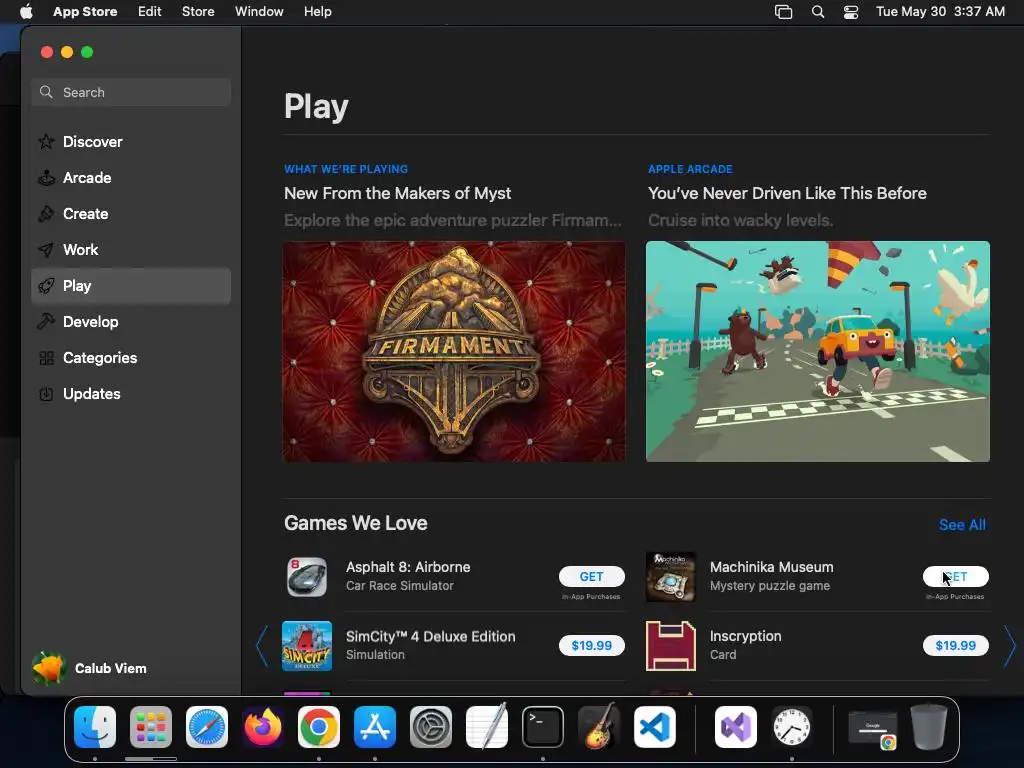Screen dimensions: 1024x768
Task: Open Visual Studio purple icon in dock
Action: tap(736, 727)
